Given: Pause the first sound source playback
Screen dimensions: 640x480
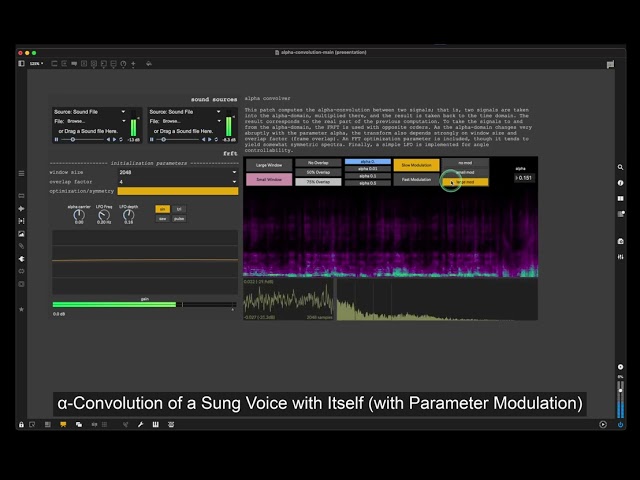Looking at the screenshot, I should [x=56, y=140].
